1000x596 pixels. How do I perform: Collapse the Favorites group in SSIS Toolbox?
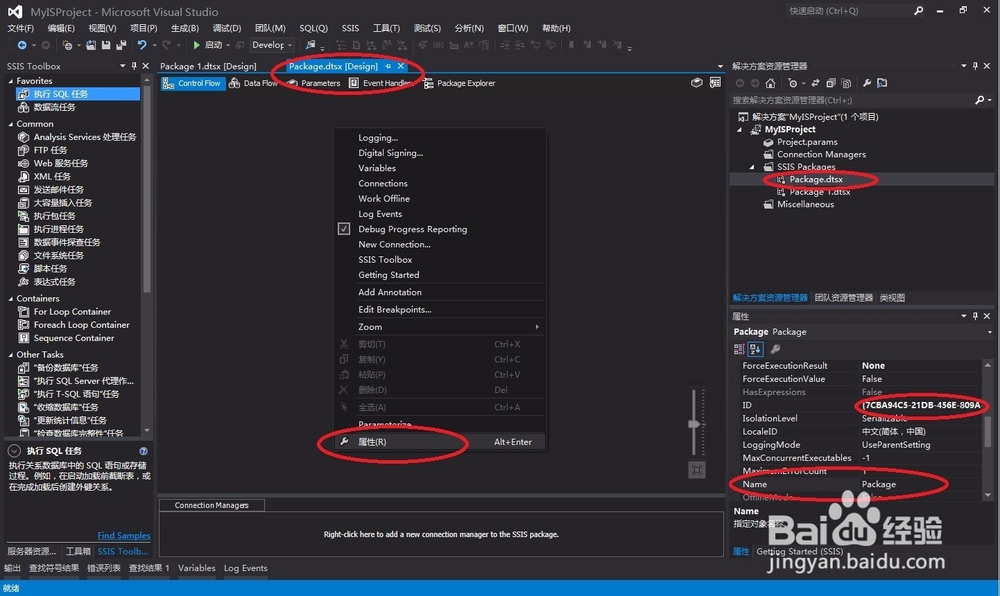11,81
